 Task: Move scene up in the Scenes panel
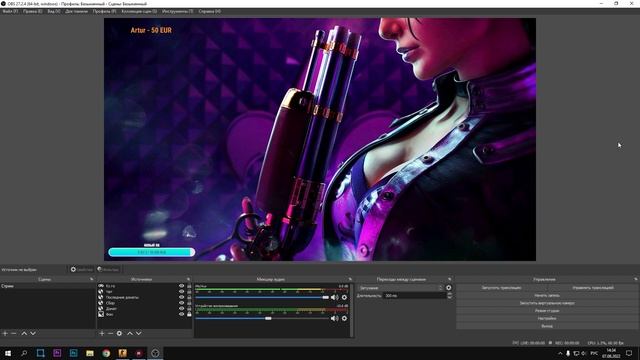(x=24, y=333)
